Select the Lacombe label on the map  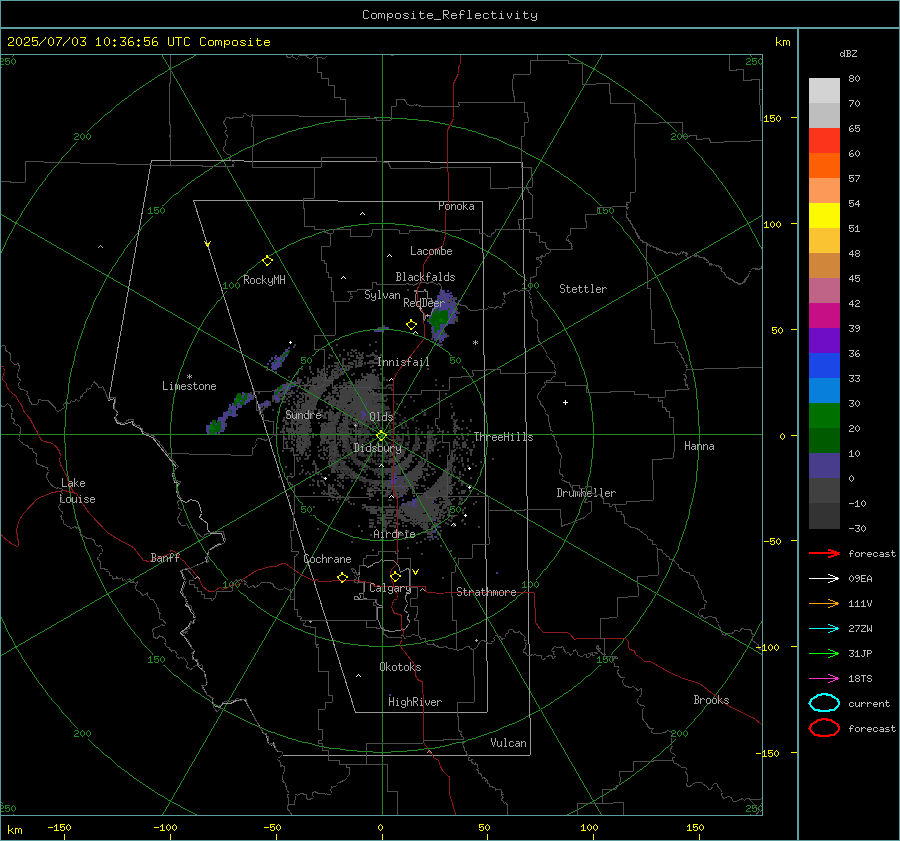431,251
